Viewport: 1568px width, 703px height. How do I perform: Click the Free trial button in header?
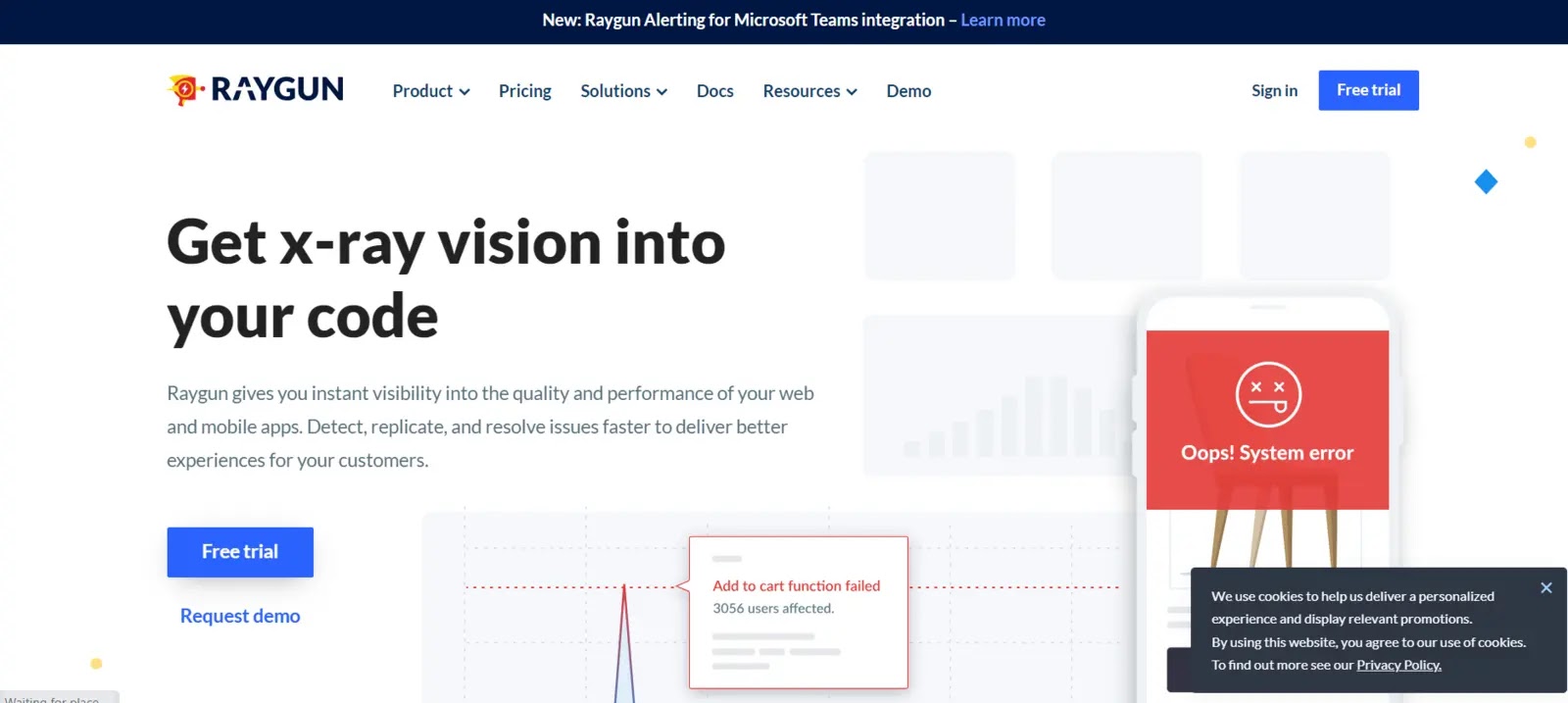pos(1368,90)
